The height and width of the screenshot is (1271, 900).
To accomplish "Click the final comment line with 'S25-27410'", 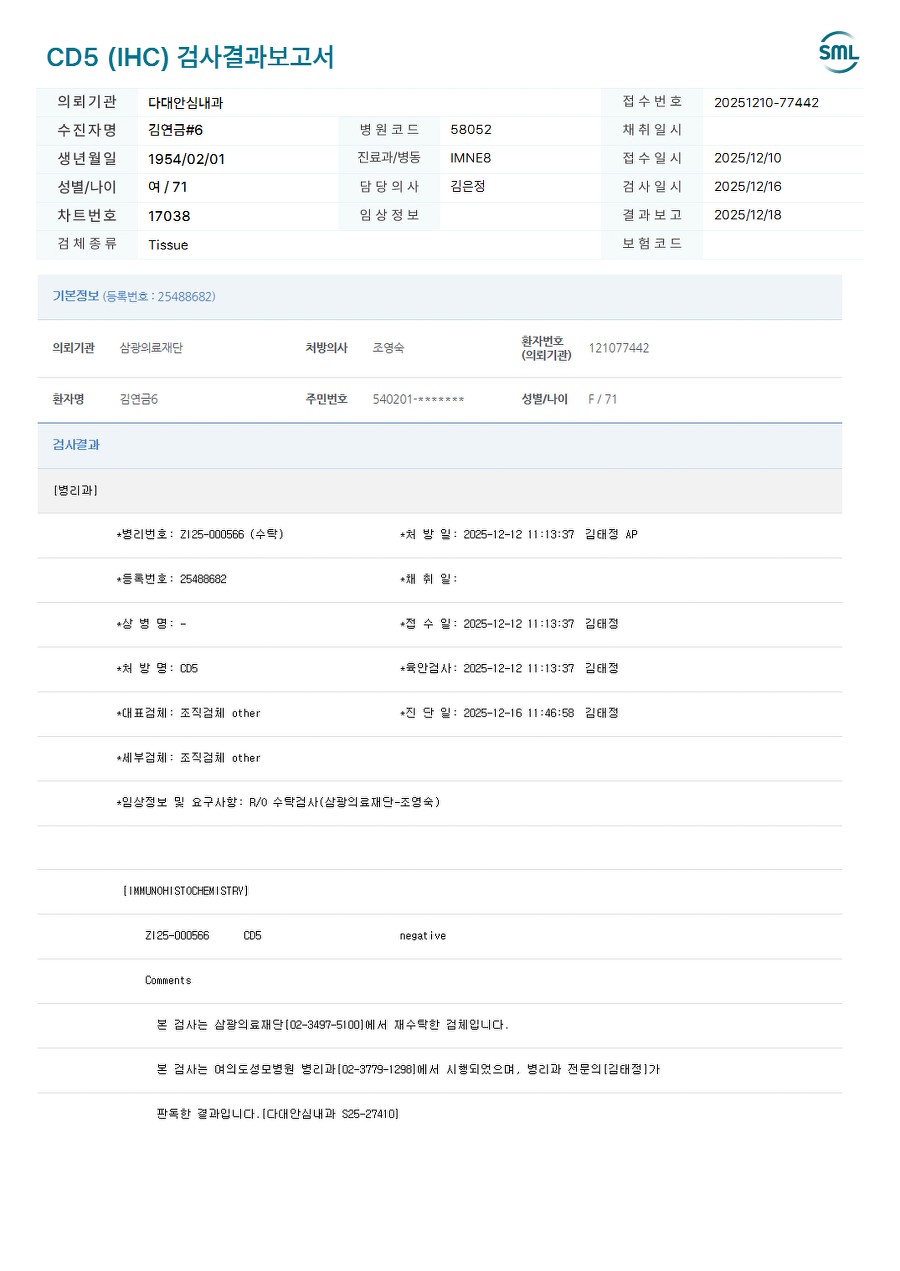I will (277, 1114).
